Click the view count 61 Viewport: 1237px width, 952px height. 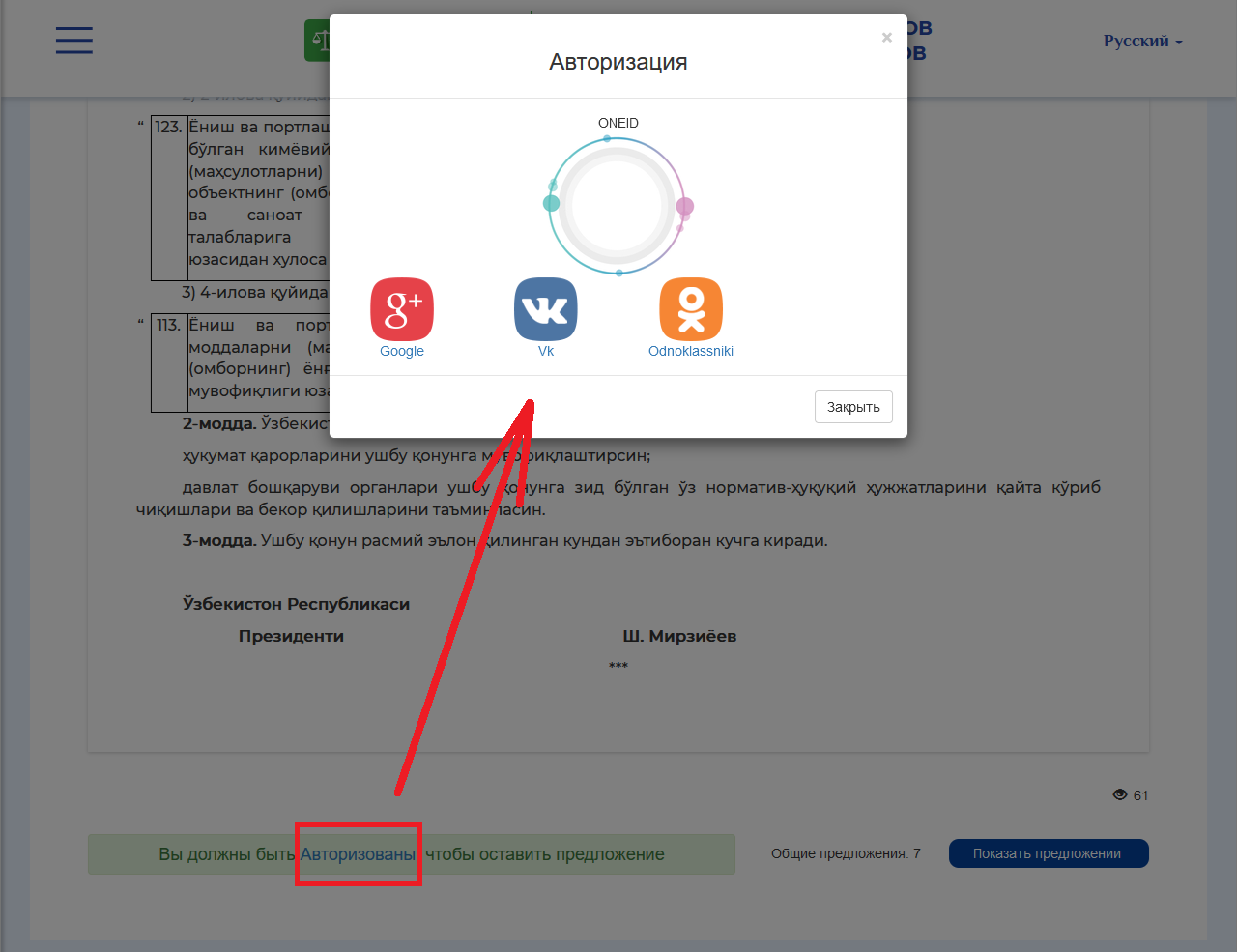click(1140, 795)
